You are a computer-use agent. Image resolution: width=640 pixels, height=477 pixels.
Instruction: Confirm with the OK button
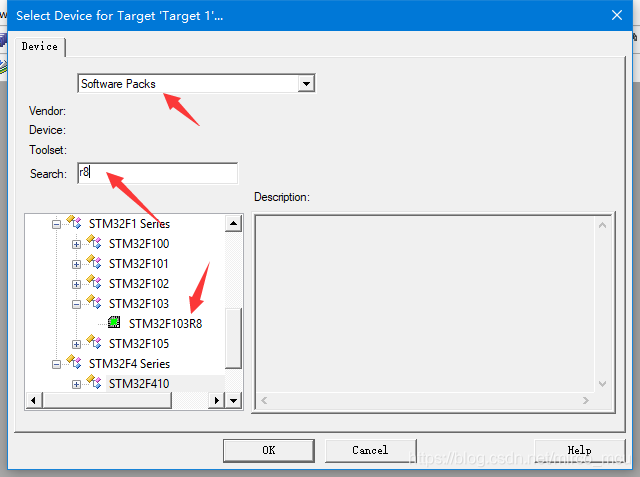[x=269, y=450]
